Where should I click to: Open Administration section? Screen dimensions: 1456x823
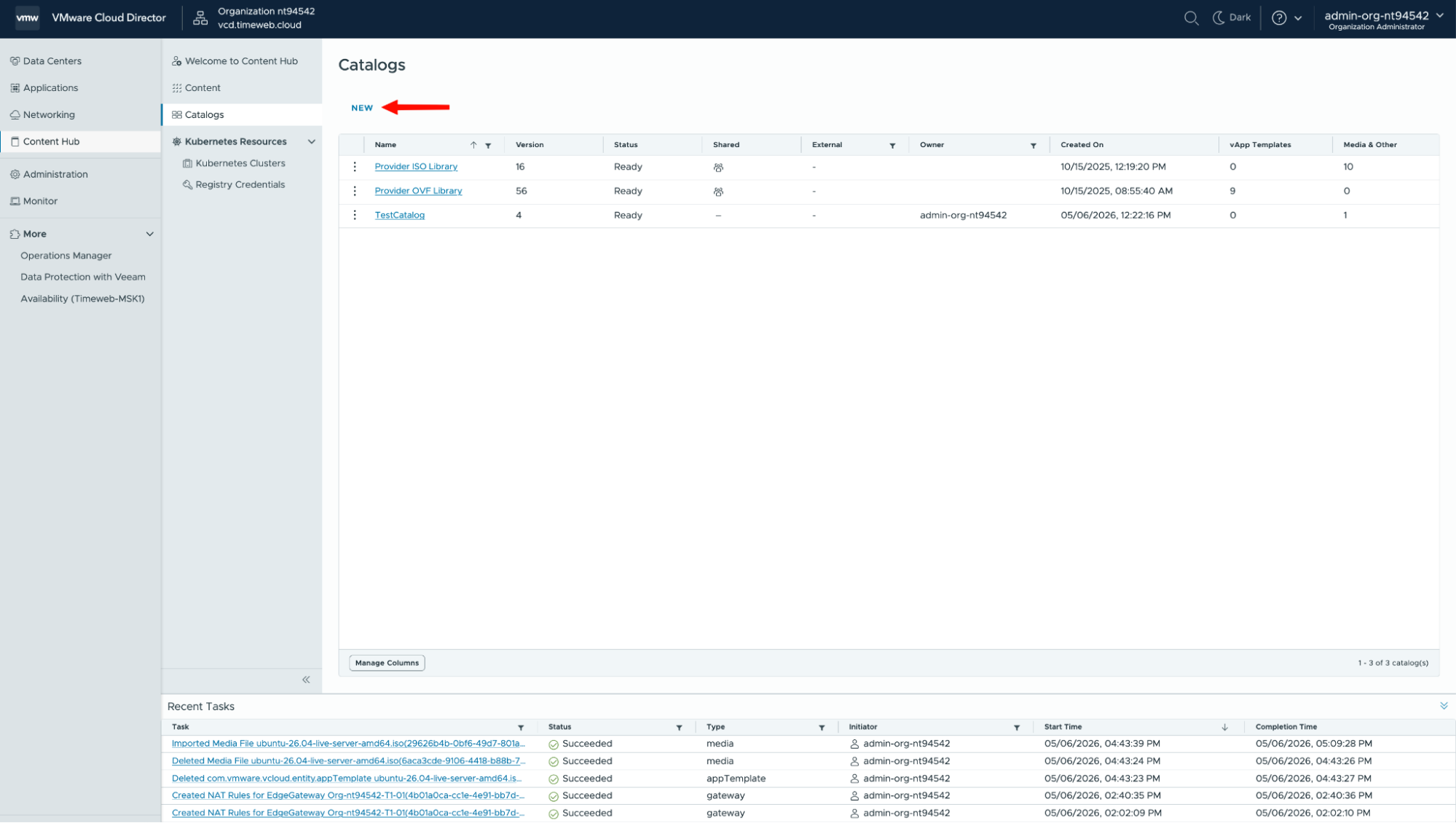click(x=55, y=175)
